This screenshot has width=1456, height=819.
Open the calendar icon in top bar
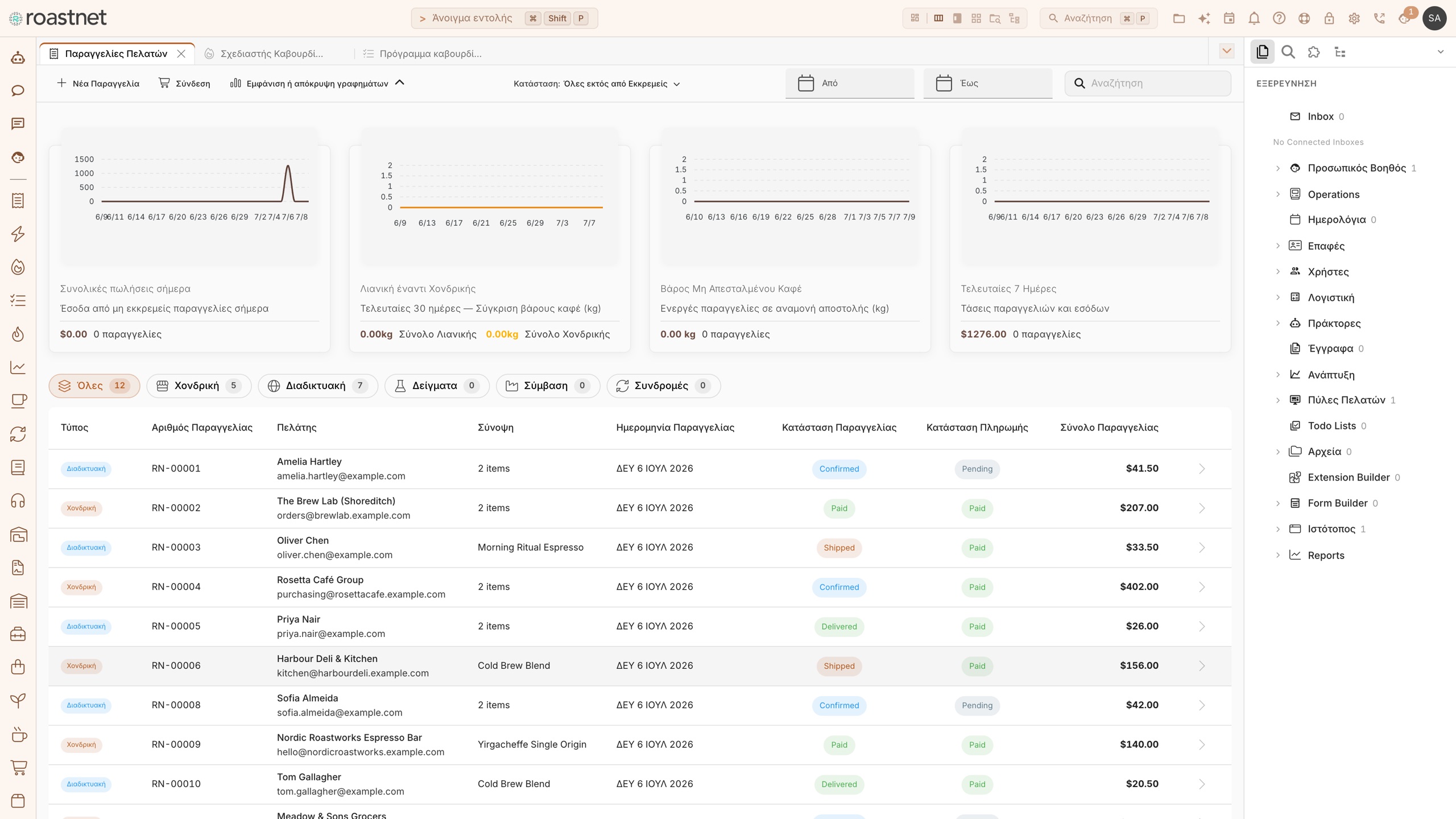[x=1228, y=18]
